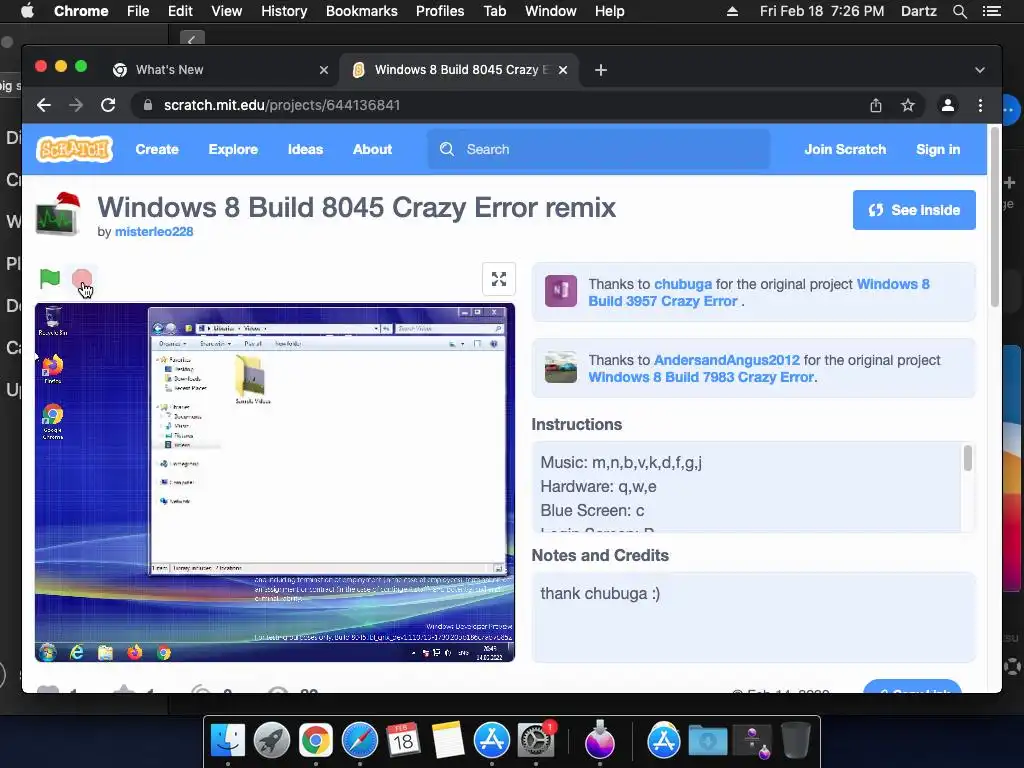
Task: Click the eject icon in menu bar
Action: coord(732,11)
